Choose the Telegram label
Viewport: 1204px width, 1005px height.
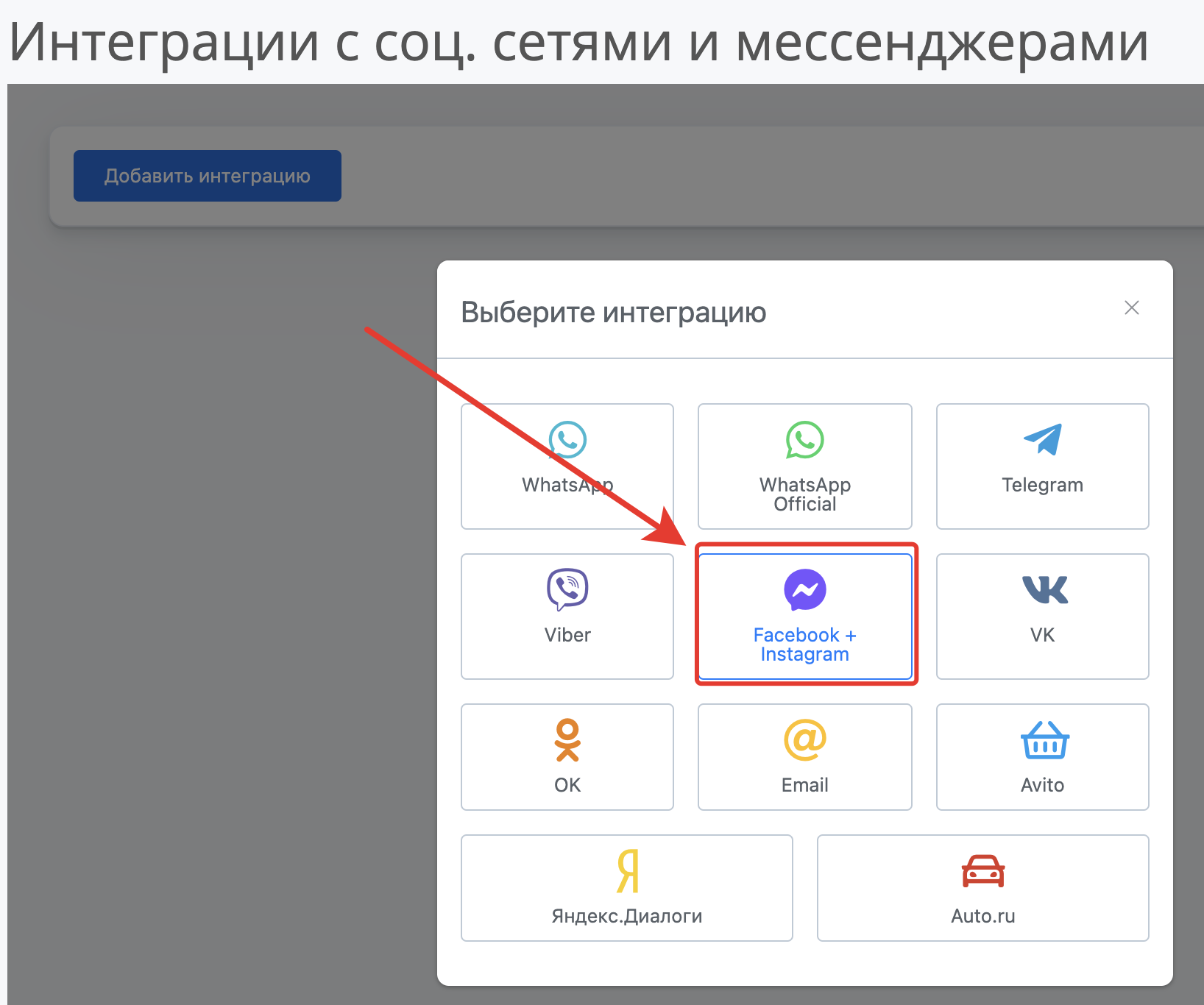tap(1043, 485)
